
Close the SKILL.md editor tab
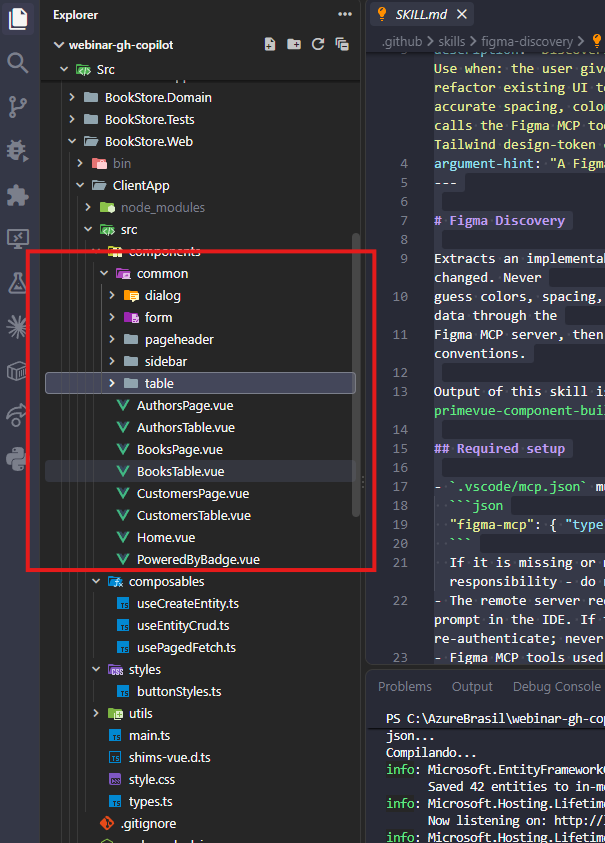click(x=462, y=15)
